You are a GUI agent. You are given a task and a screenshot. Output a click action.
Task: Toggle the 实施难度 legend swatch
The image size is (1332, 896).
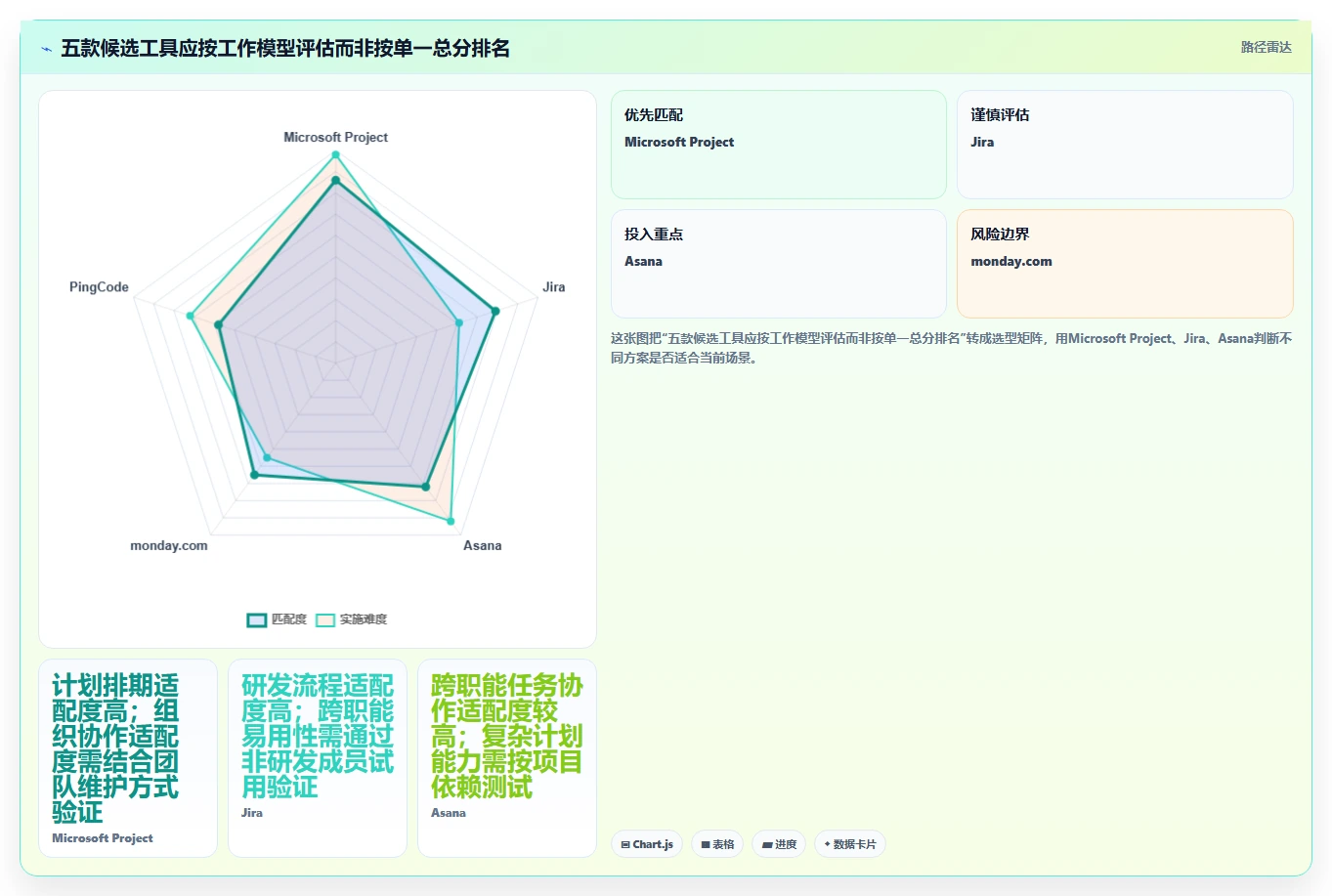tap(325, 619)
